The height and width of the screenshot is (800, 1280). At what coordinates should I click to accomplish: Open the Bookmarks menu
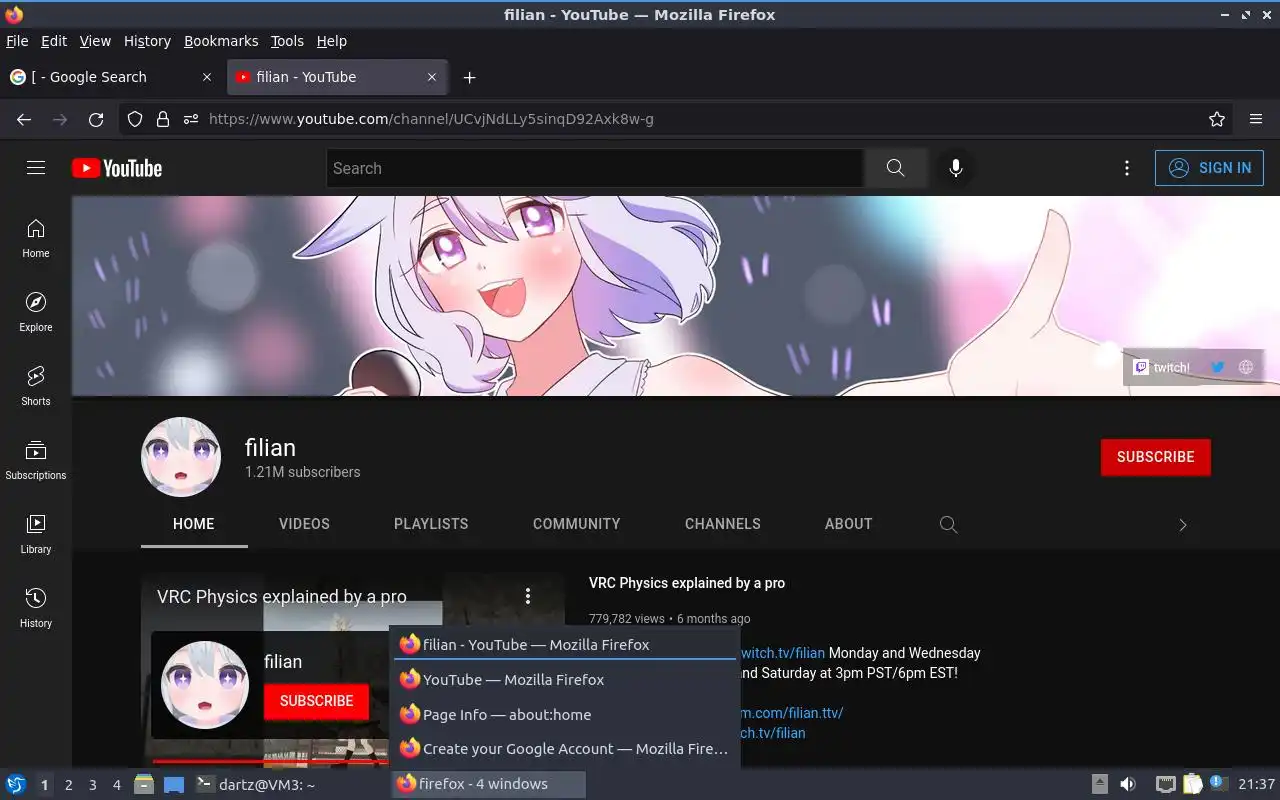coord(221,41)
